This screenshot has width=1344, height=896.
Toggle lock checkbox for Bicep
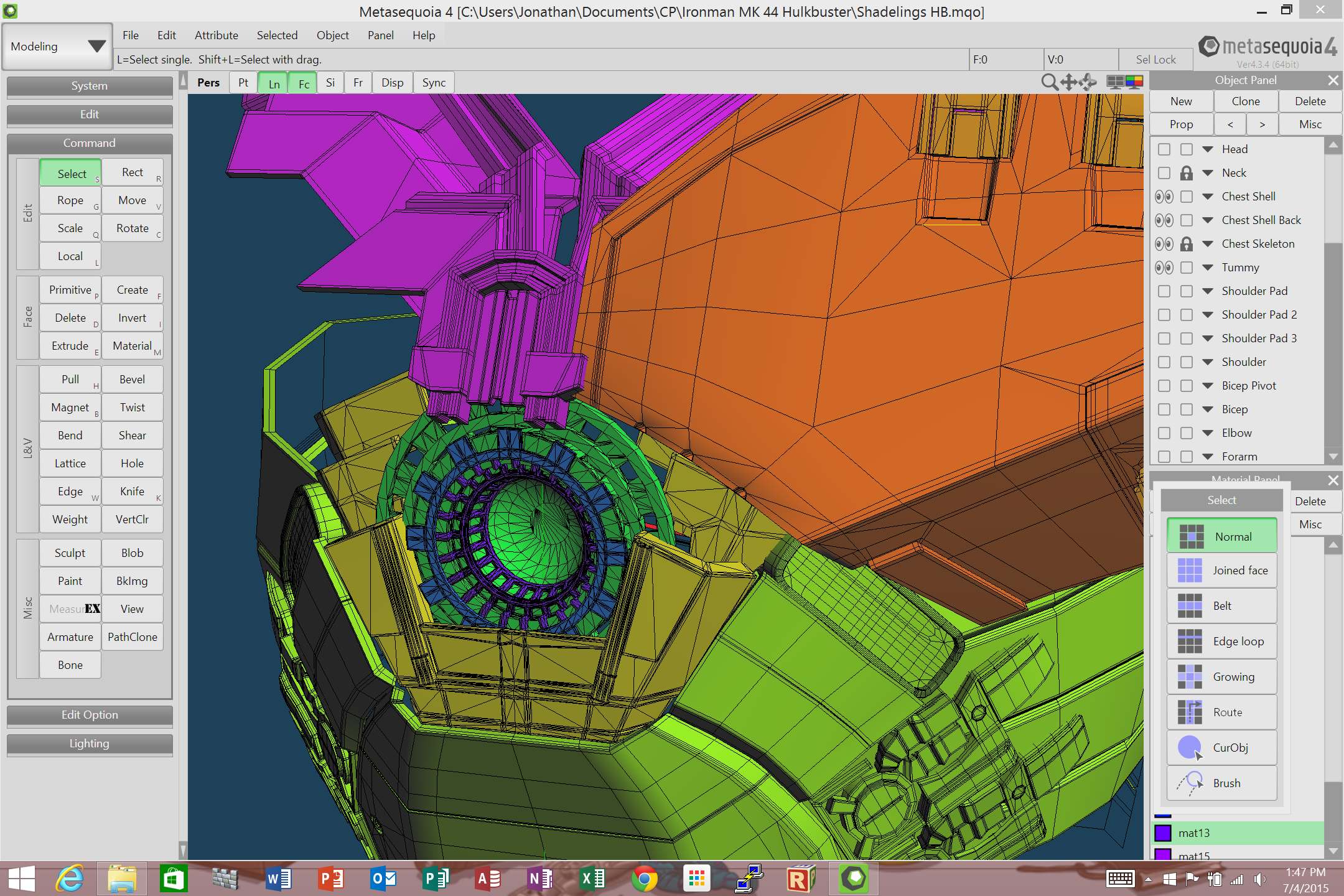click(1187, 409)
